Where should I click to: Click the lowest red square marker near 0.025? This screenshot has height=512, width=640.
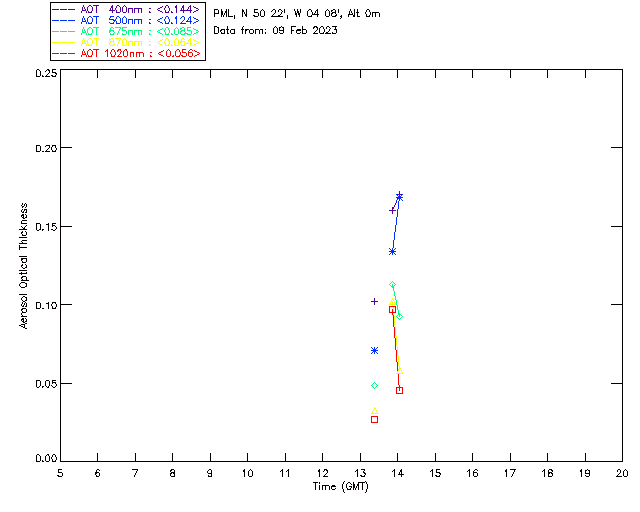point(374,420)
